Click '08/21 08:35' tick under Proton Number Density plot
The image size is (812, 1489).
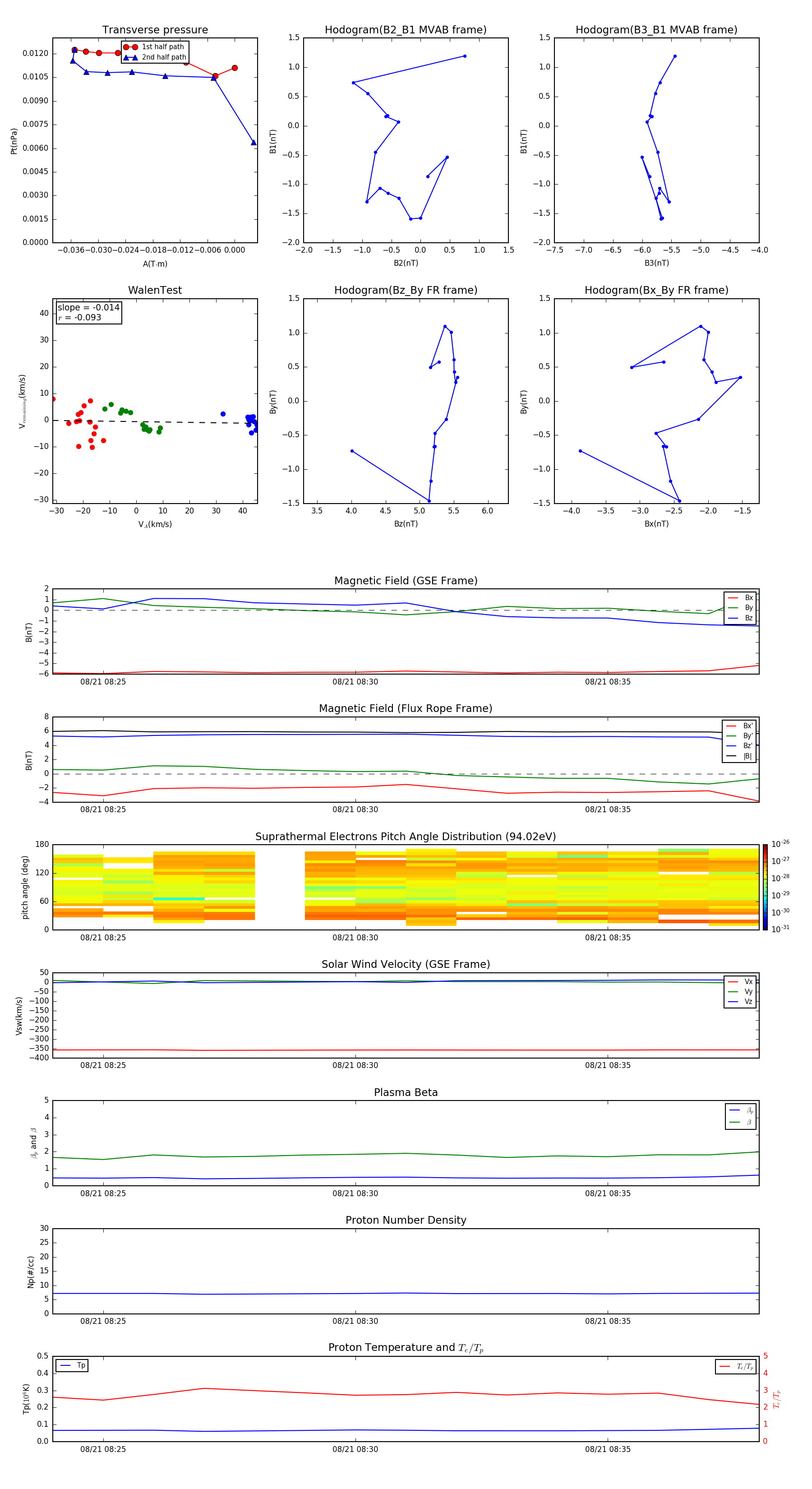[608, 1321]
